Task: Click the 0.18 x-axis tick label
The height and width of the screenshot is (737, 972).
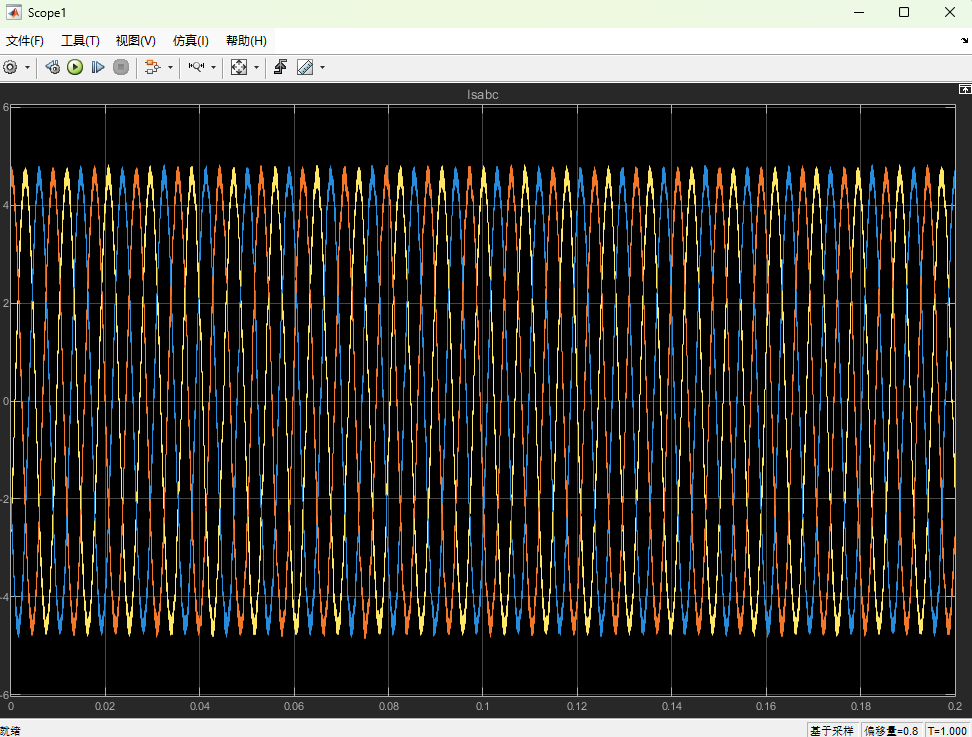Action: pos(860,706)
